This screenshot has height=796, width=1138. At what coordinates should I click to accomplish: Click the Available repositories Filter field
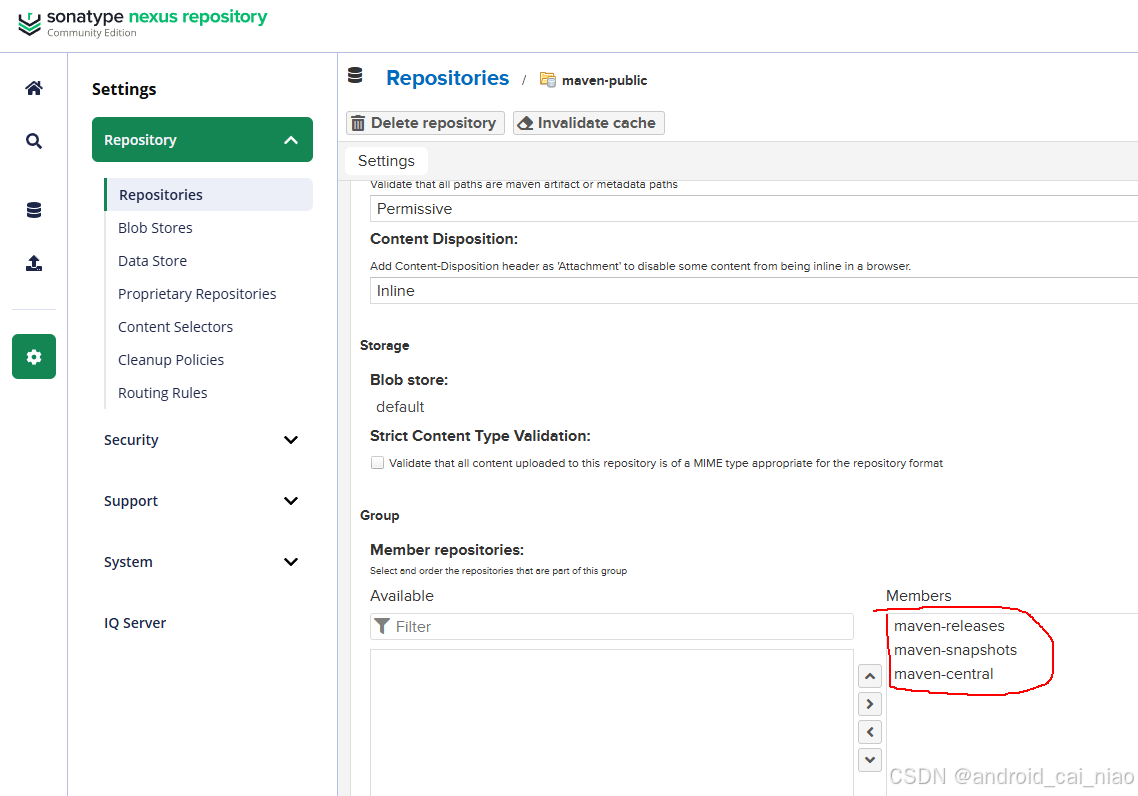coord(612,626)
